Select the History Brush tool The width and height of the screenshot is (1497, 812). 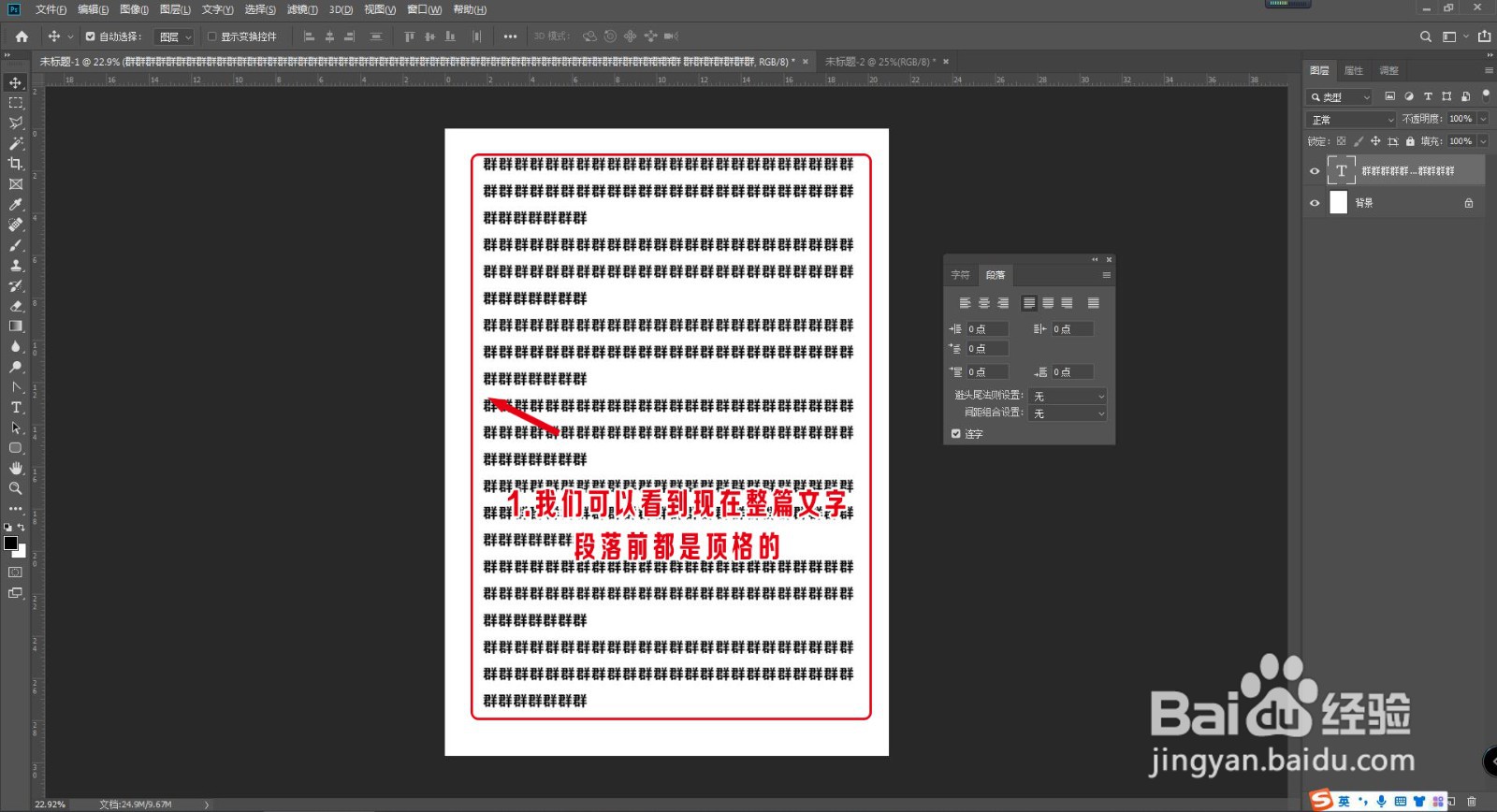click(16, 285)
